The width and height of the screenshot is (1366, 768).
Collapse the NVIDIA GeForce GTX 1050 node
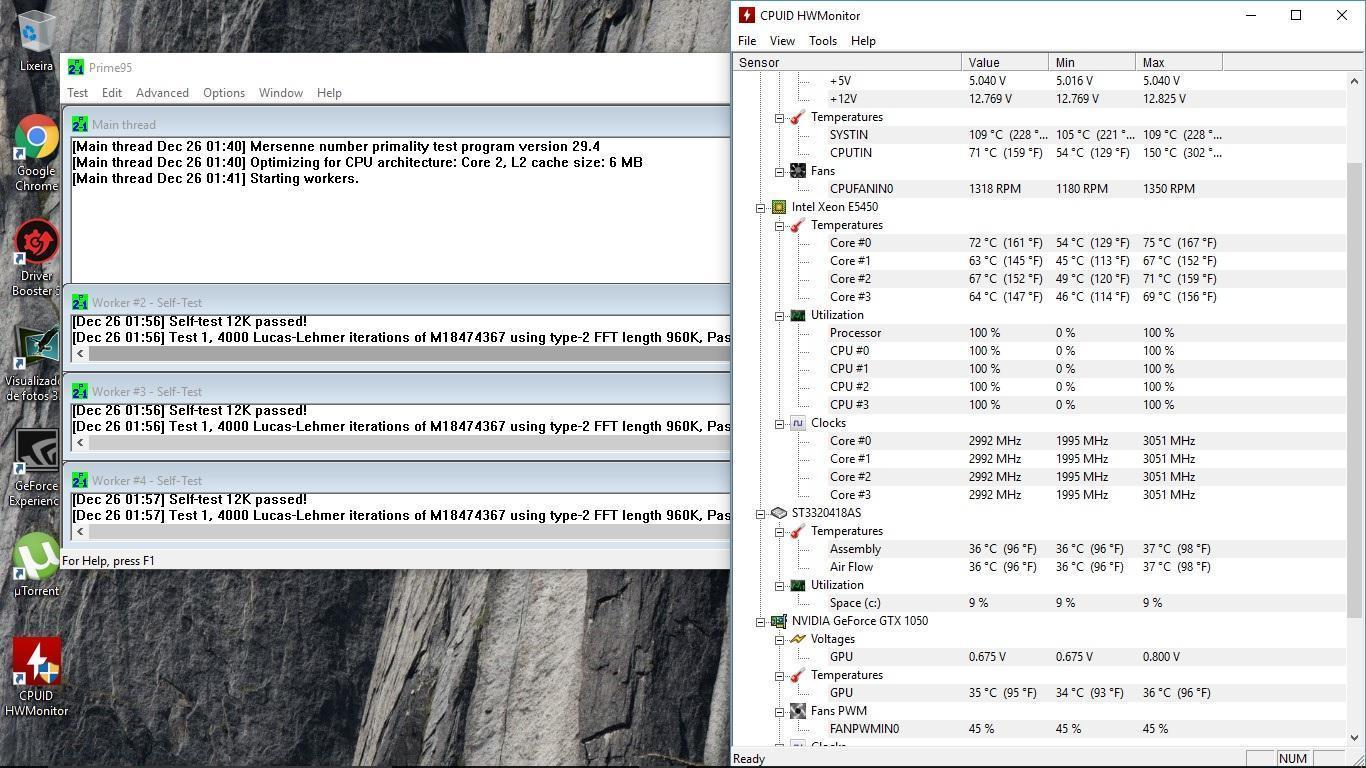pyautogui.click(x=760, y=622)
